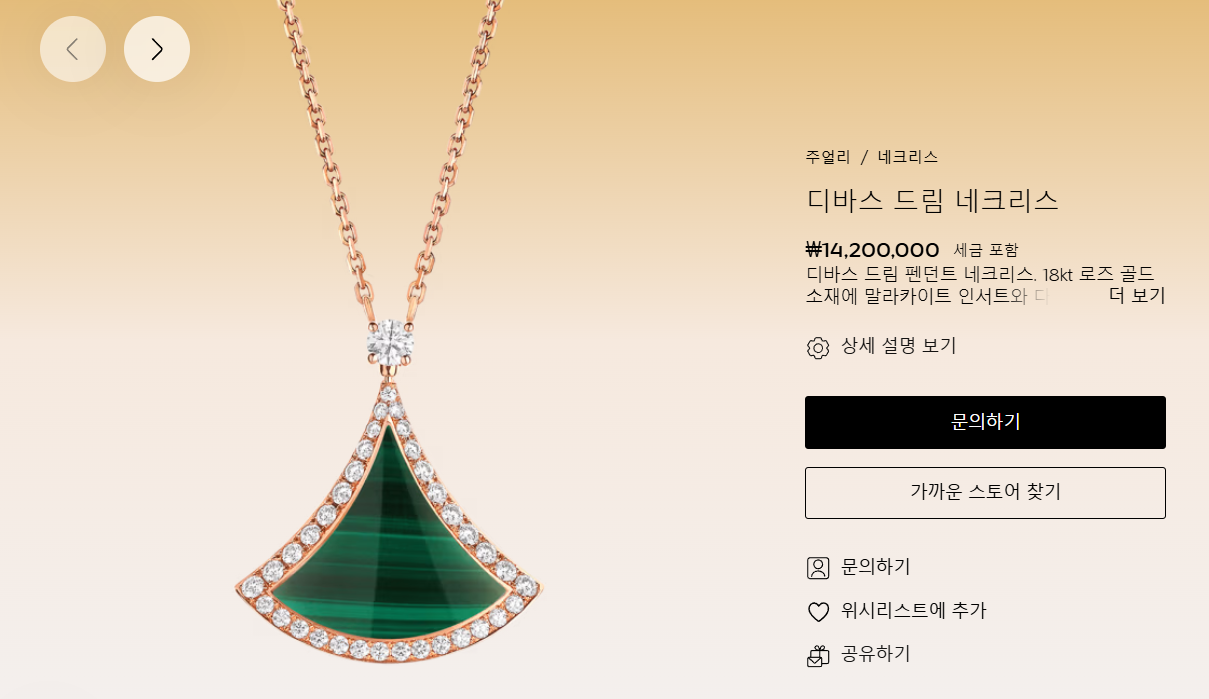Viewport: 1209px width, 699px height.
Task: Open the 주얼리 breadcrumb link
Action: coord(828,157)
